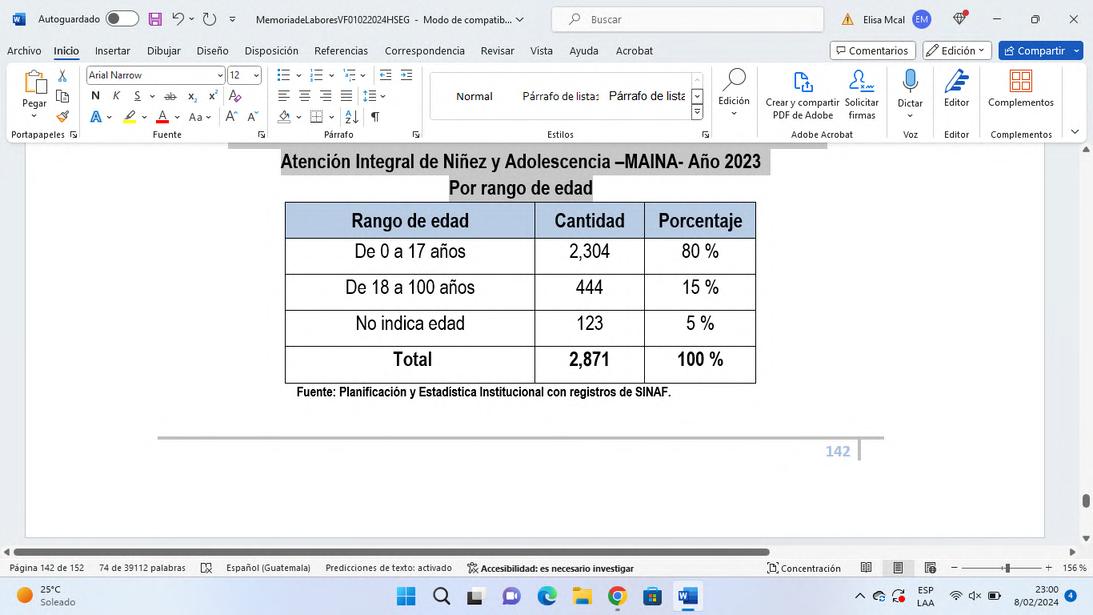The height and width of the screenshot is (615, 1093).
Task: Open the borders dropdown arrow
Action: 331,117
